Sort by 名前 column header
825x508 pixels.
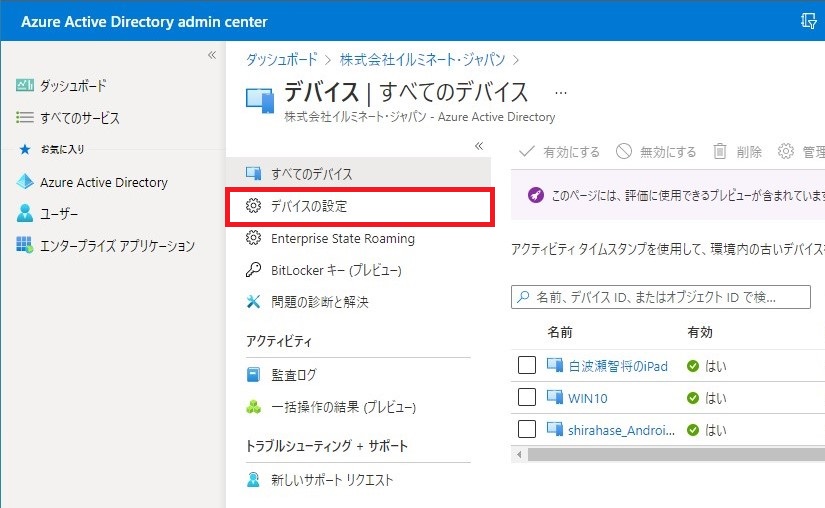click(x=559, y=332)
